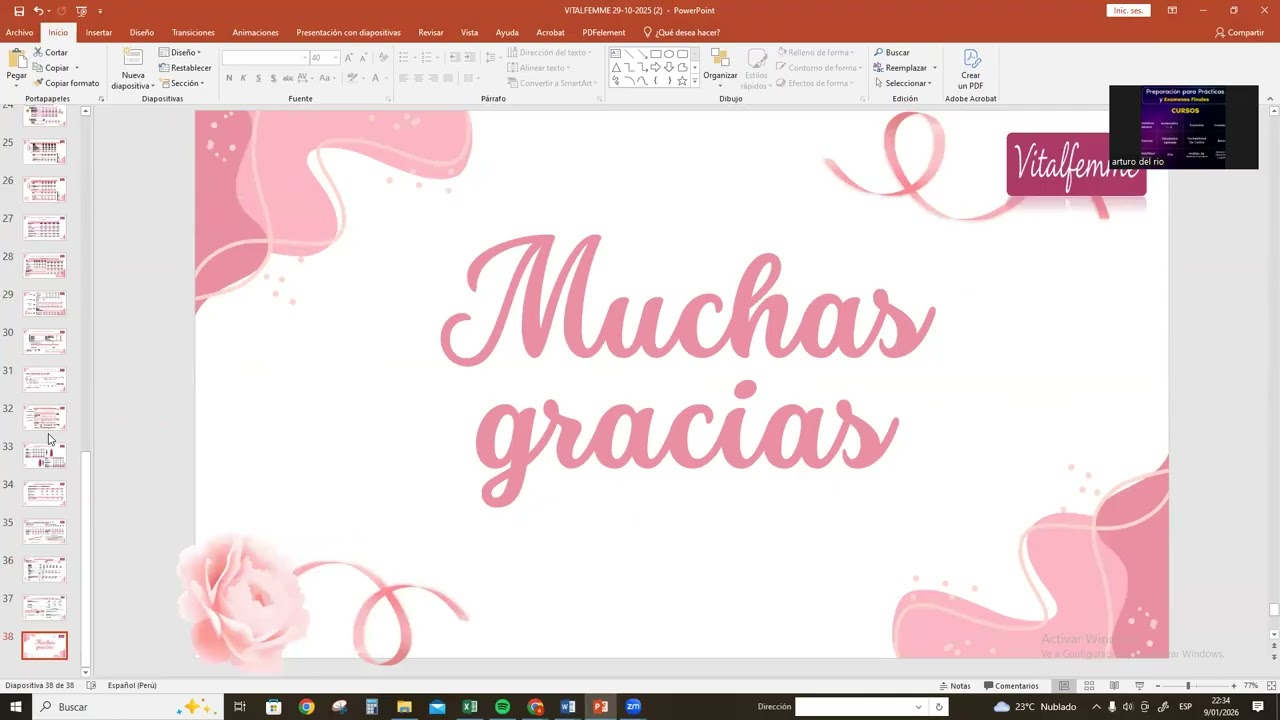Screen dimensions: 1280x720
Task: Click the Inic. ses. sign-in button
Action: pyautogui.click(x=1128, y=10)
